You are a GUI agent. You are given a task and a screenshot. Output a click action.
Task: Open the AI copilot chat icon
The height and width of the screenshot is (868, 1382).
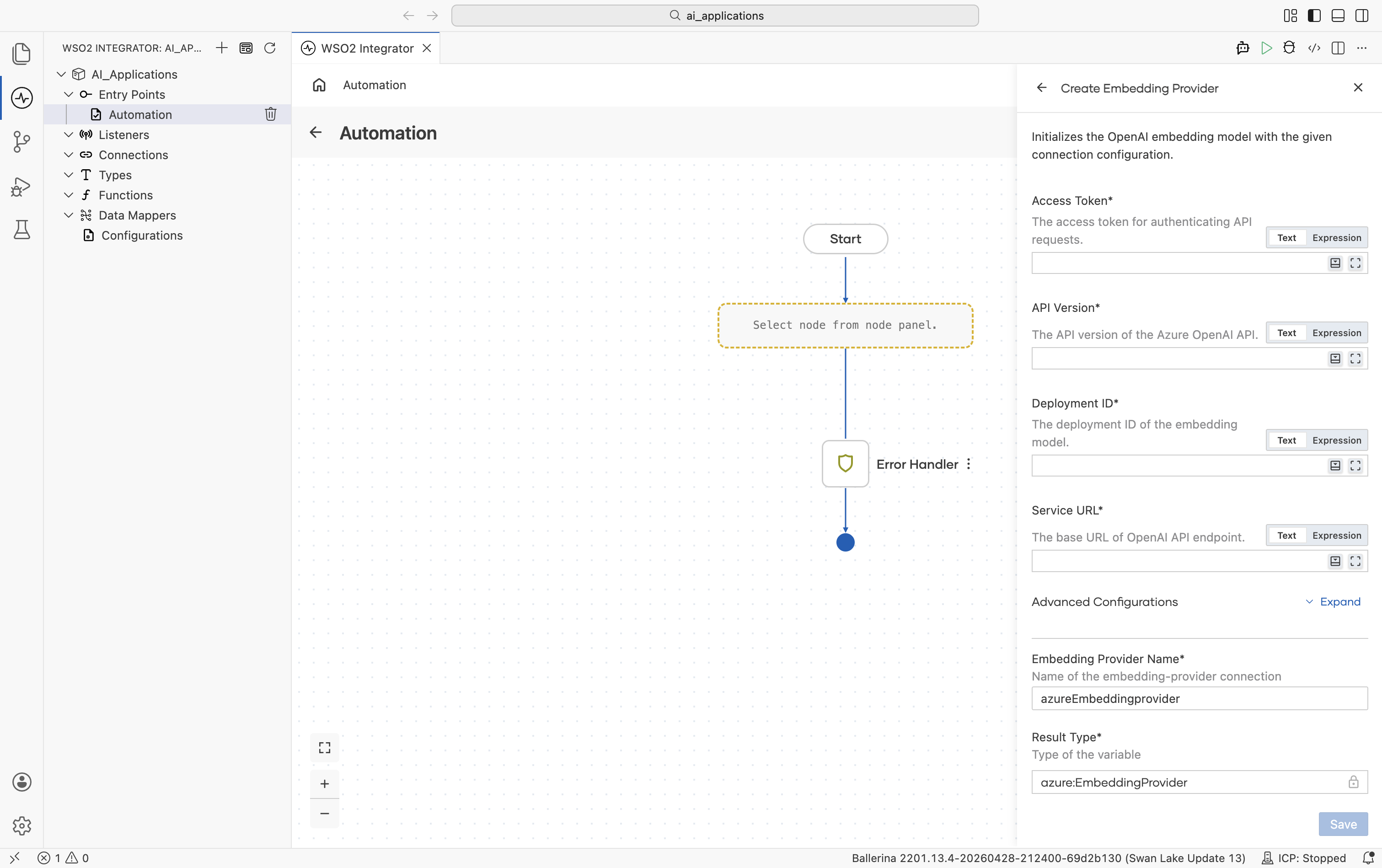point(1243,48)
